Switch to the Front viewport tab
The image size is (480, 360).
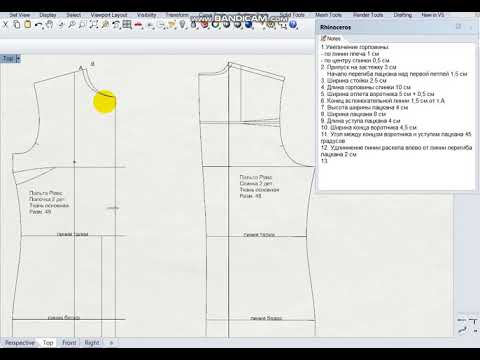click(69, 343)
